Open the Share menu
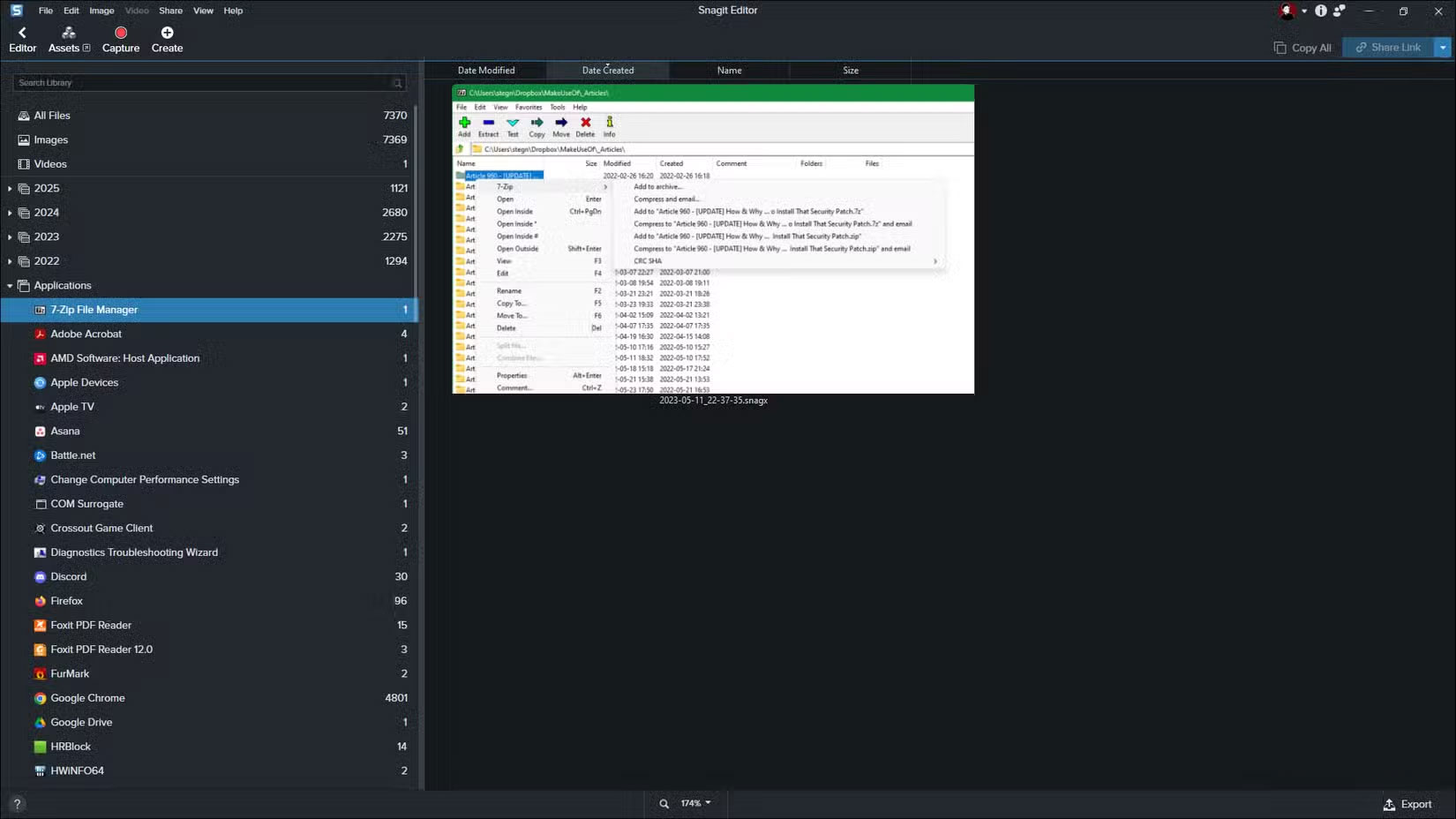This screenshot has height=819, width=1456. 170,11
